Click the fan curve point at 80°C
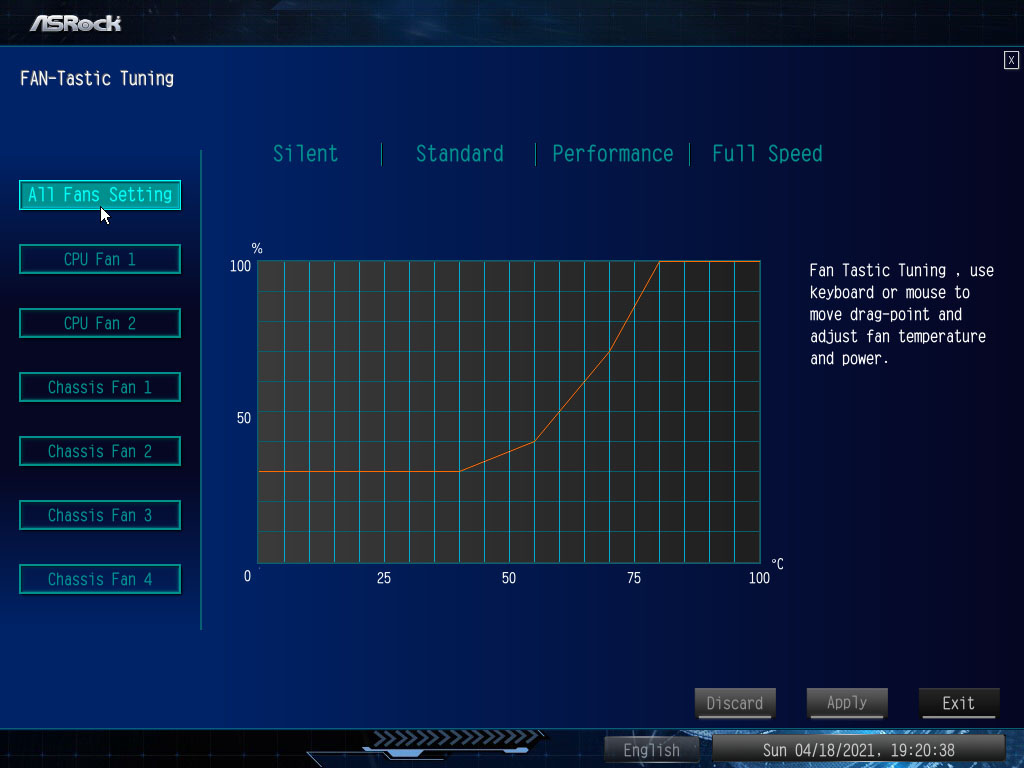Viewport: 1024px width, 768px height. click(x=660, y=261)
